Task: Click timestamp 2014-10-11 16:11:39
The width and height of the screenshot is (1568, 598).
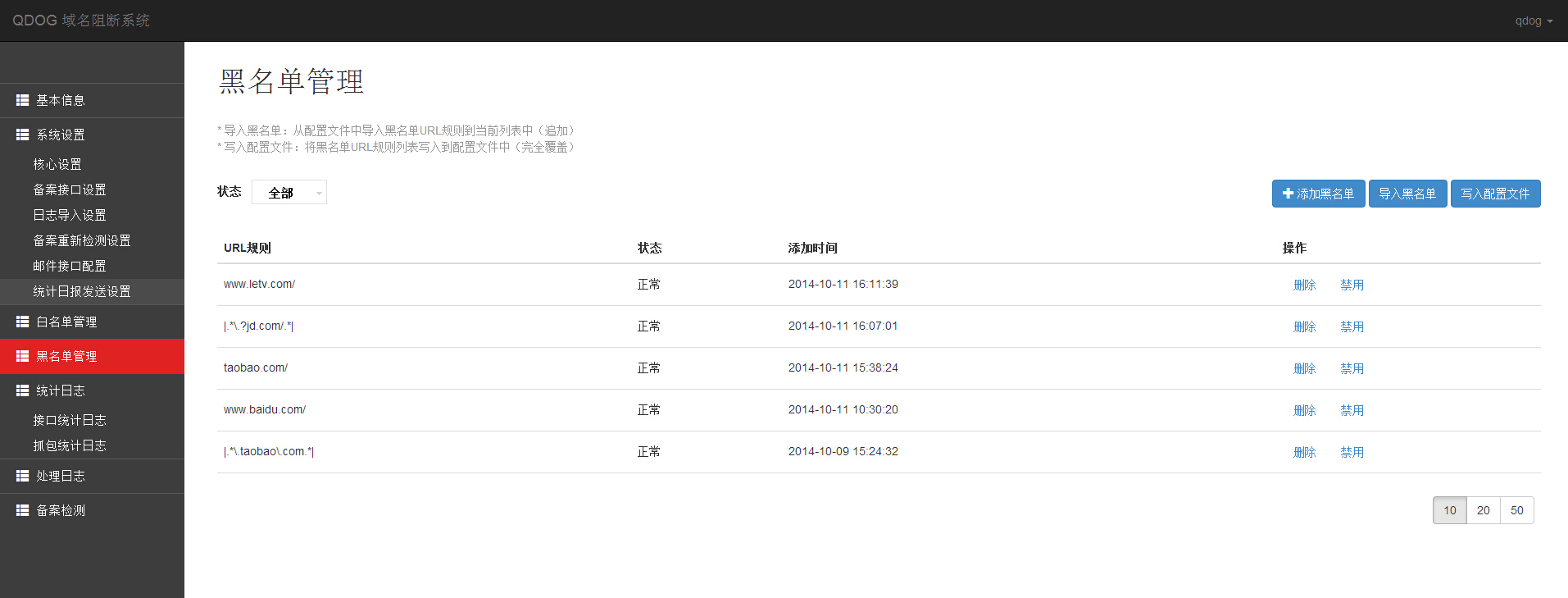Action: point(843,284)
